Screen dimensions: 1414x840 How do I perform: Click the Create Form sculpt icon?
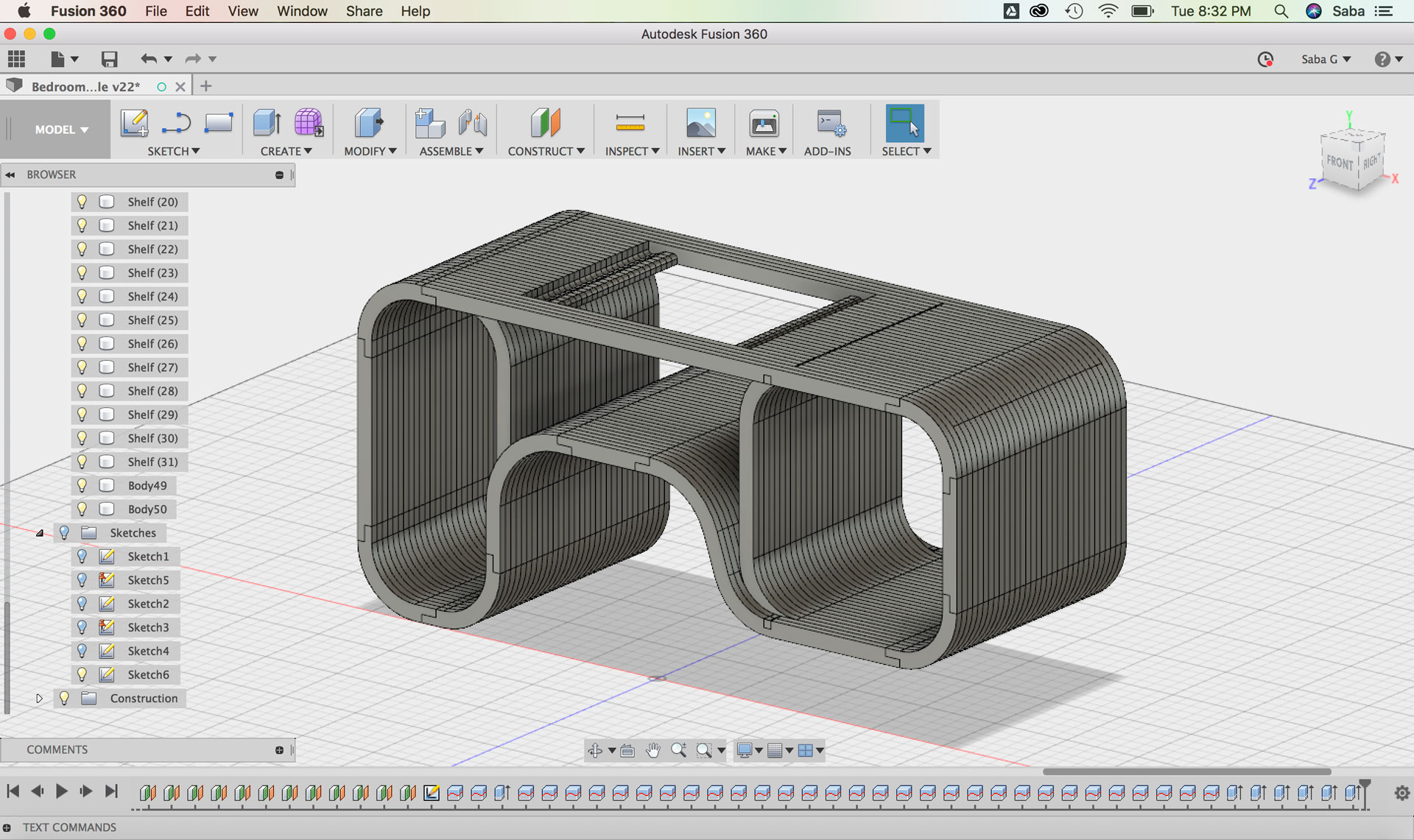309,122
